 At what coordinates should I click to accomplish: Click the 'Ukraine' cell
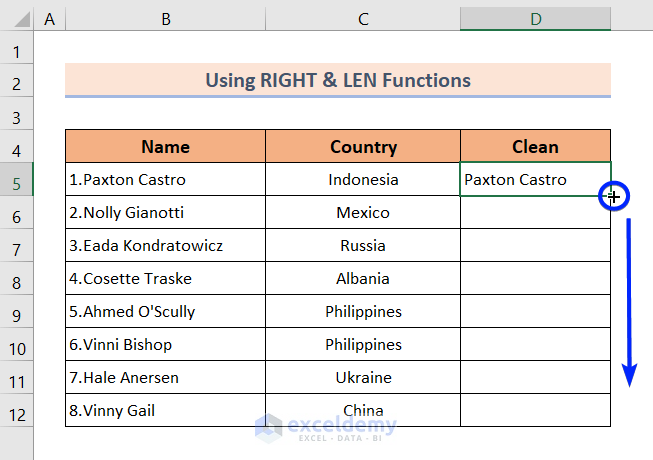(x=363, y=377)
